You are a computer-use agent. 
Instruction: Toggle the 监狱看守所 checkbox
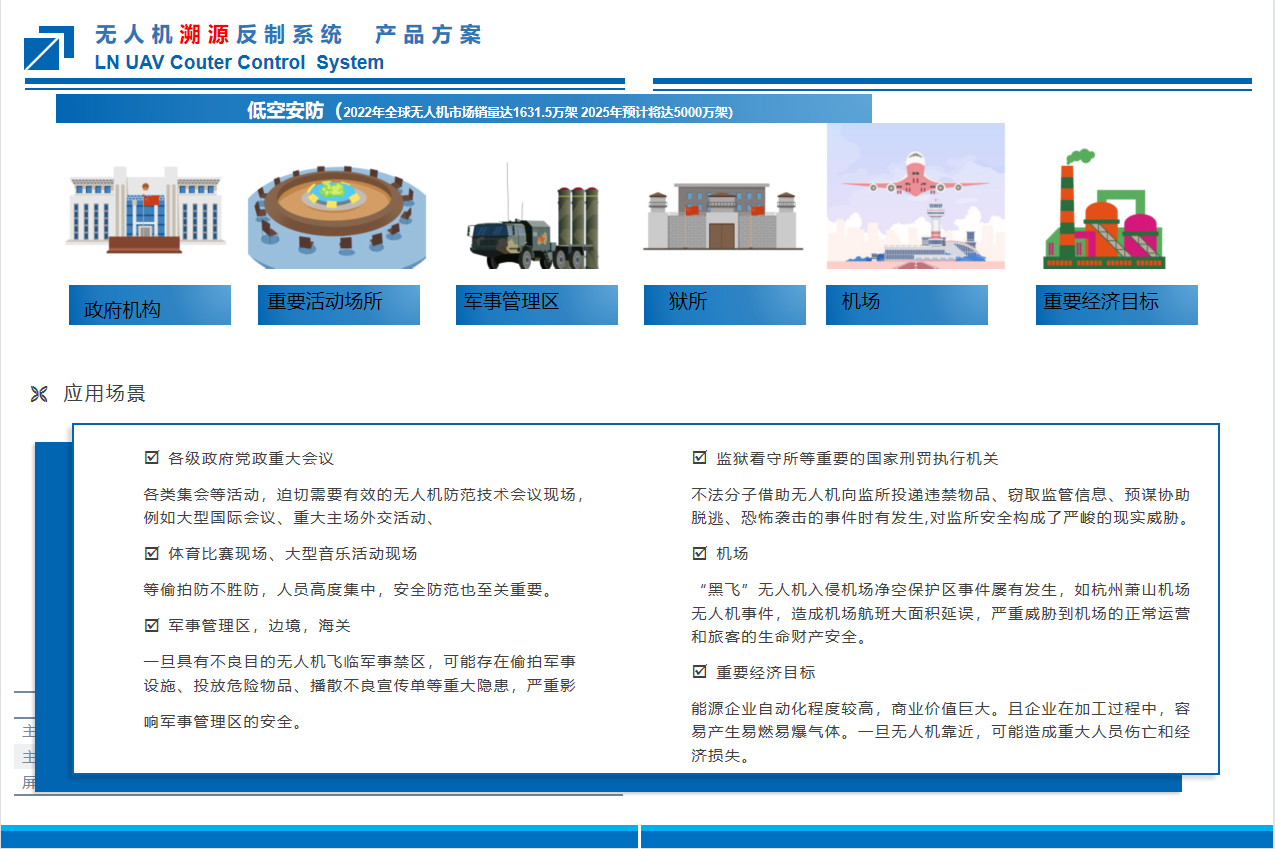tap(700, 458)
